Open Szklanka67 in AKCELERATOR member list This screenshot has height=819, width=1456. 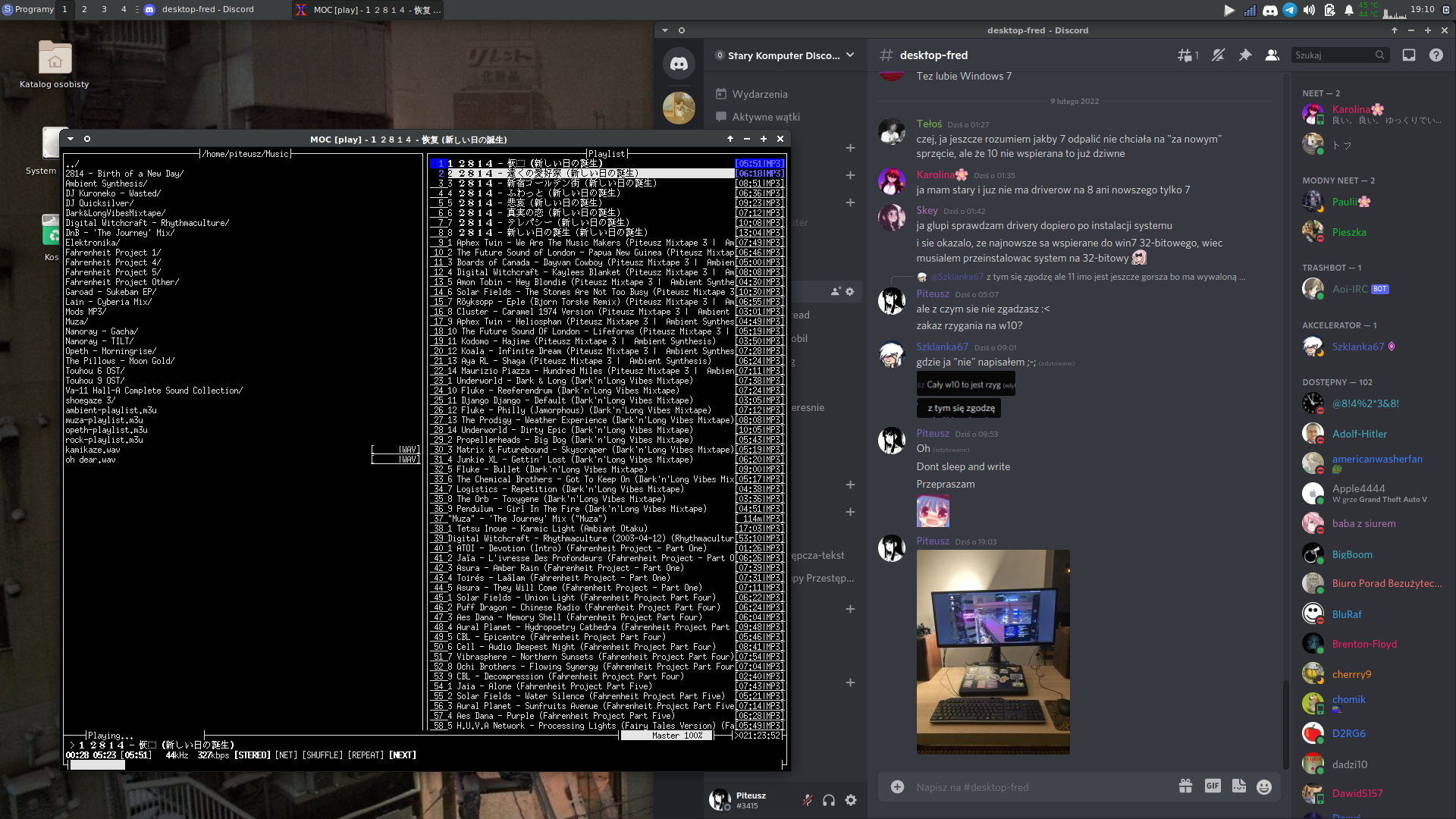[1374, 347]
